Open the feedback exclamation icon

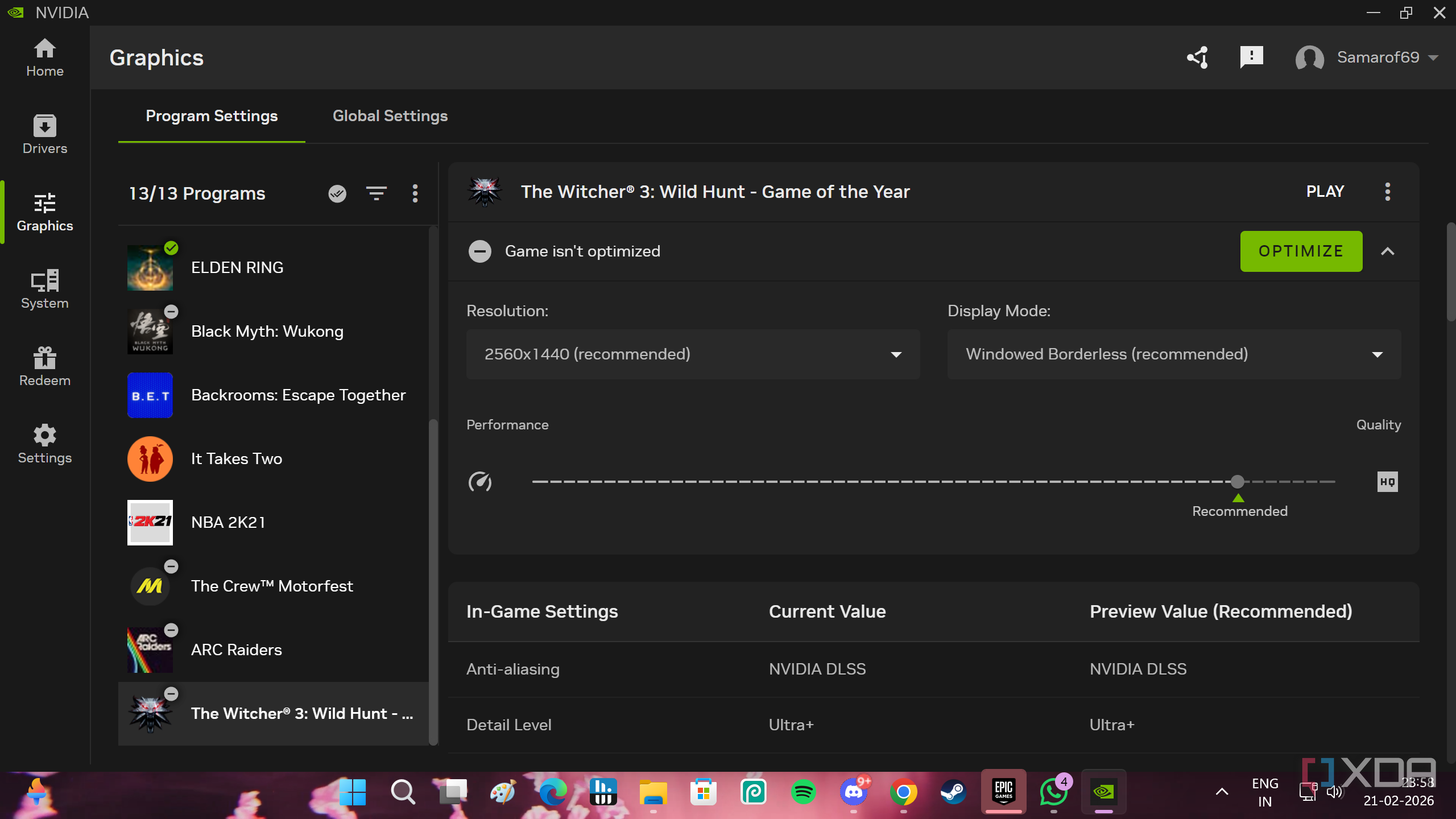pos(1251,57)
